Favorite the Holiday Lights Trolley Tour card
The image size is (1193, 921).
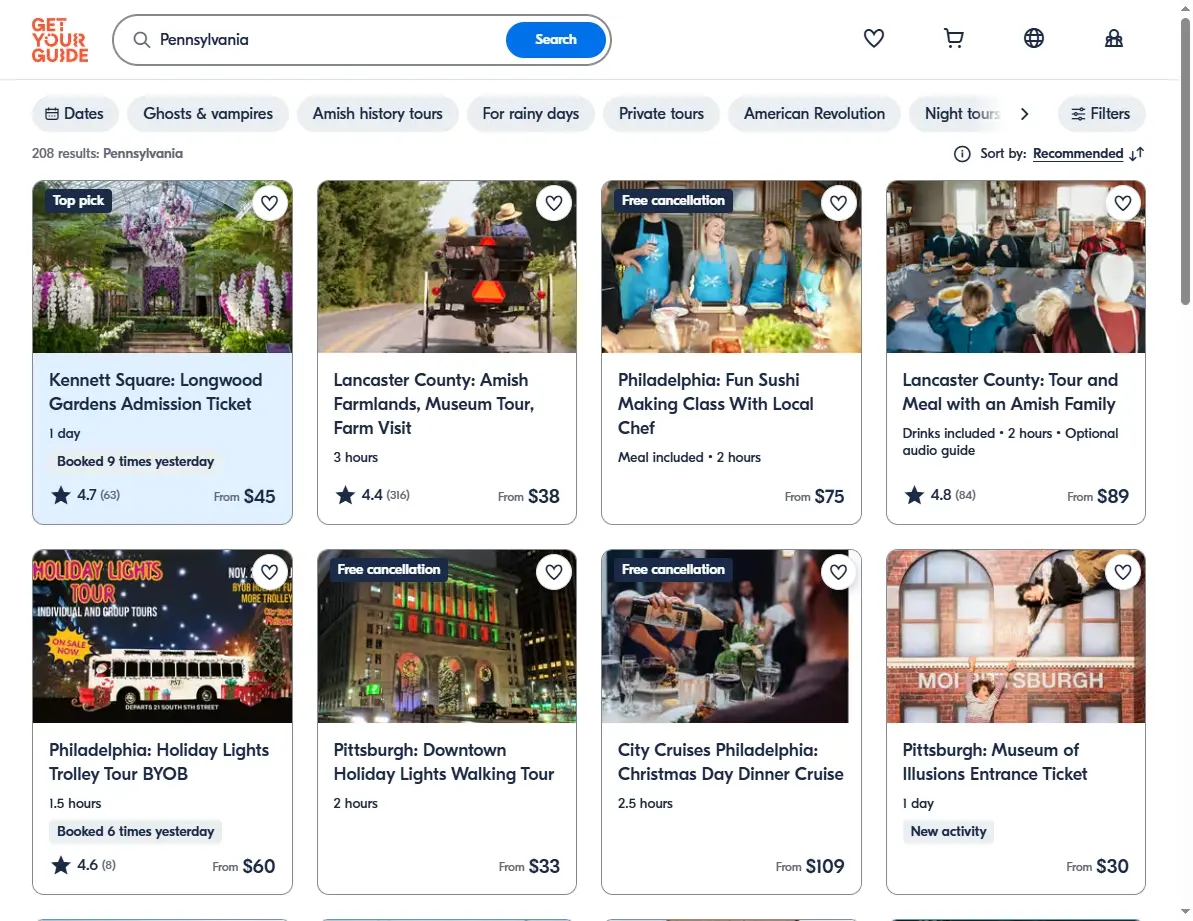pos(269,572)
